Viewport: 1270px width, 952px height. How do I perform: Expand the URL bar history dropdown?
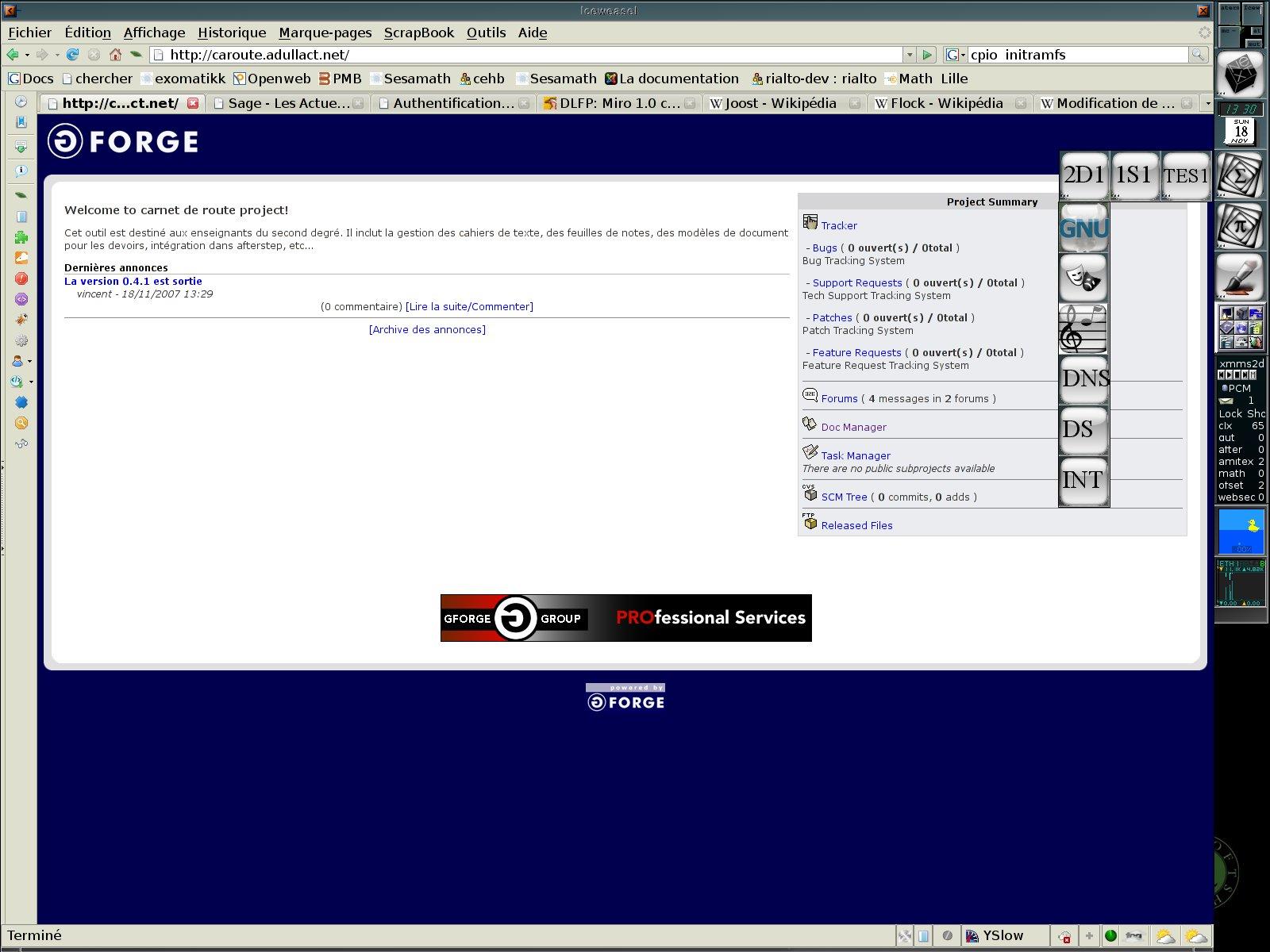click(x=909, y=55)
